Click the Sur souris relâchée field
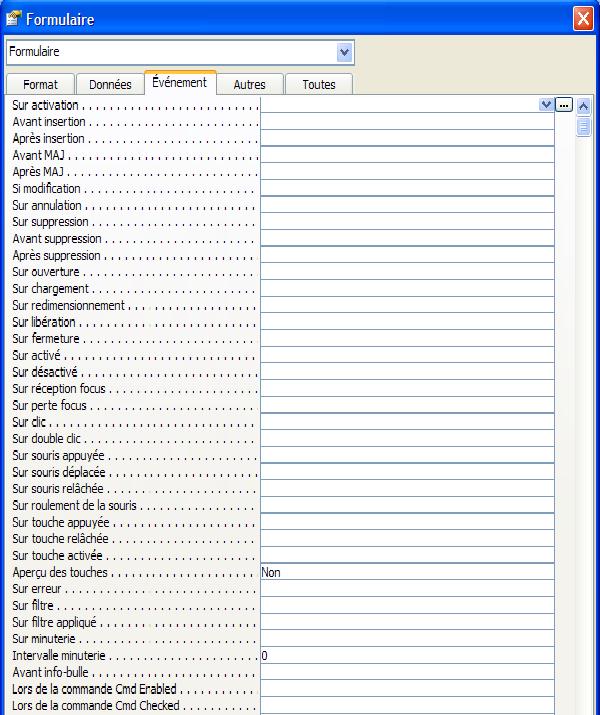 click(407, 489)
